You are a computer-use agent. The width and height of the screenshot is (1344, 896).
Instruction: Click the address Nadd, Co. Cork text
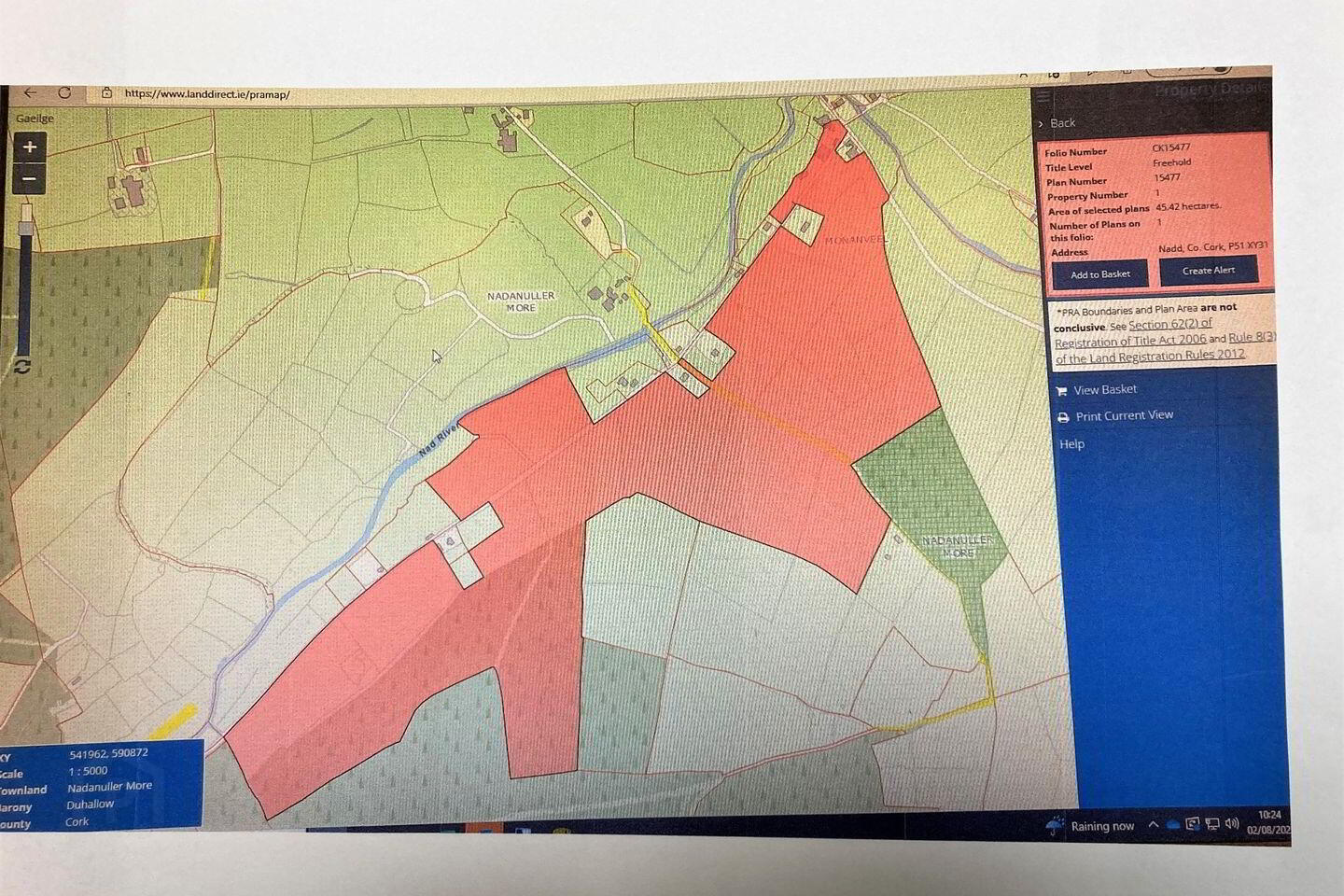pos(1213,247)
